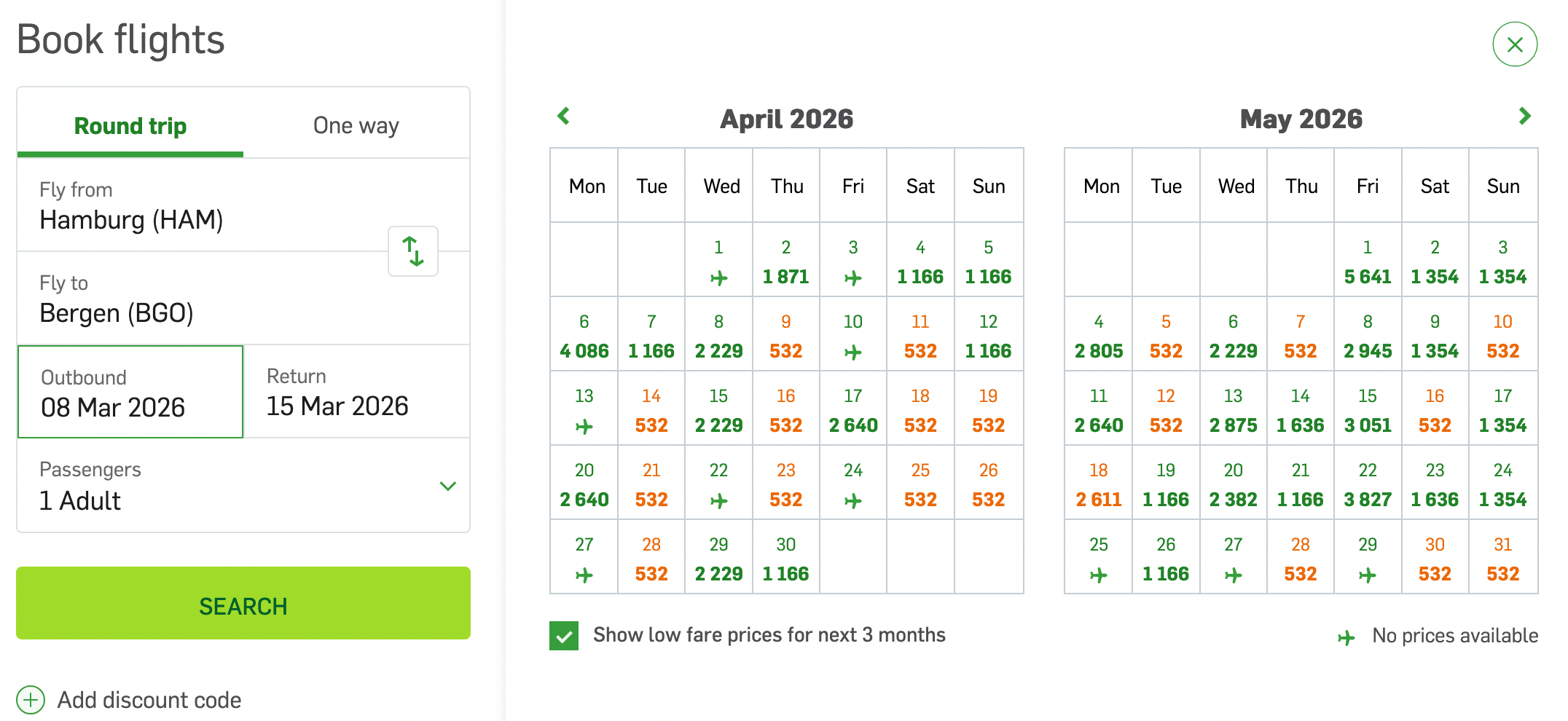Swap the origin and destination airports
Image resolution: width=1568 pixels, height=721 pixels.
coord(413,251)
